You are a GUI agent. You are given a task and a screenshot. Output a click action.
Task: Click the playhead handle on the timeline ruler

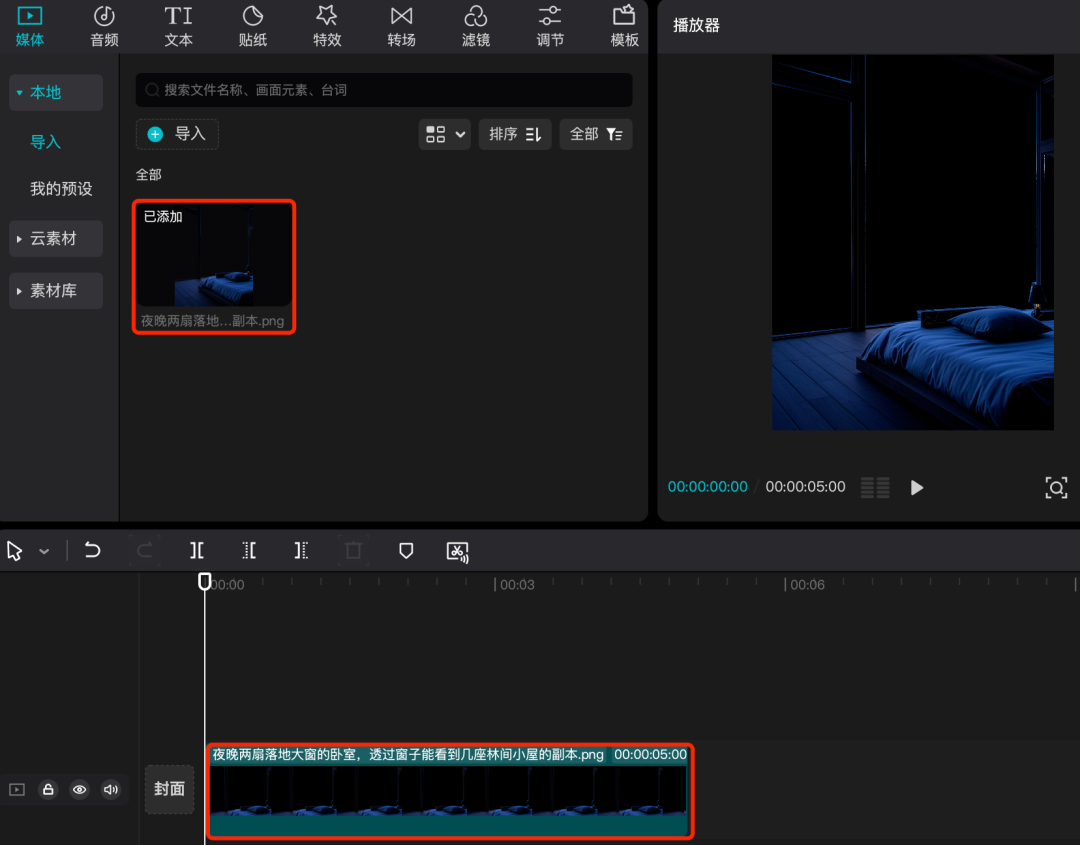205,581
